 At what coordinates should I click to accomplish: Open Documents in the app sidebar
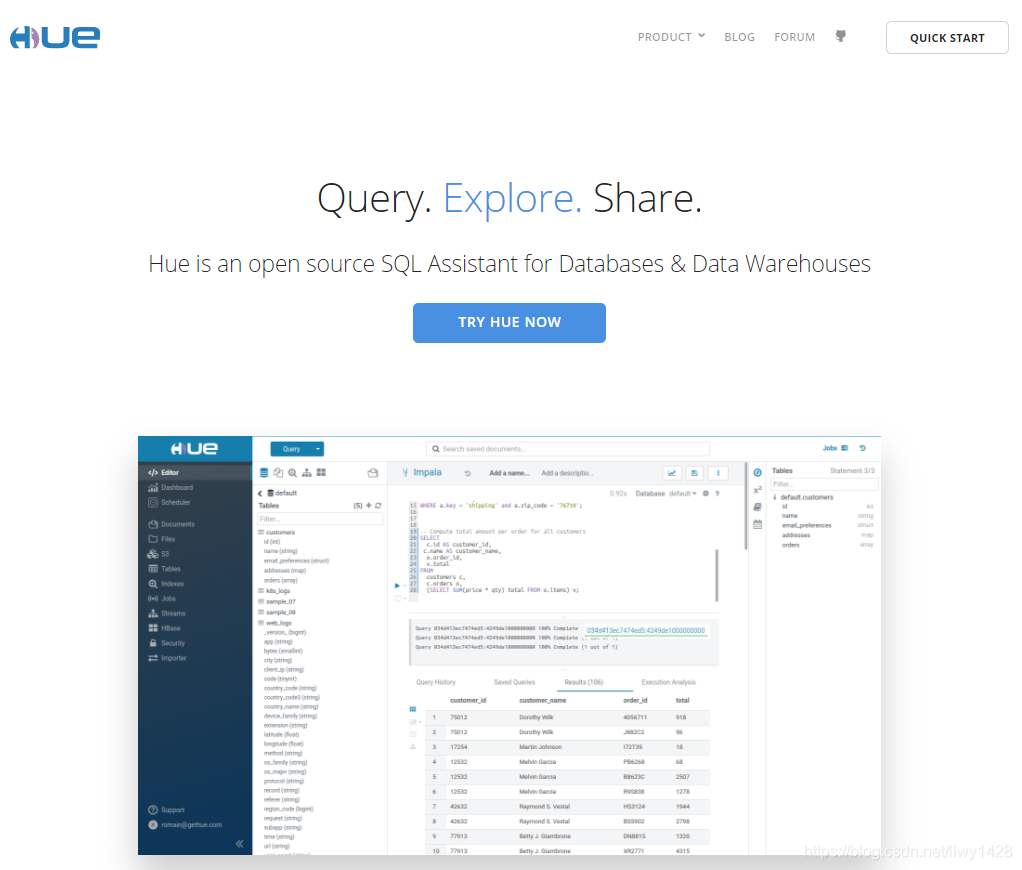tap(171, 524)
